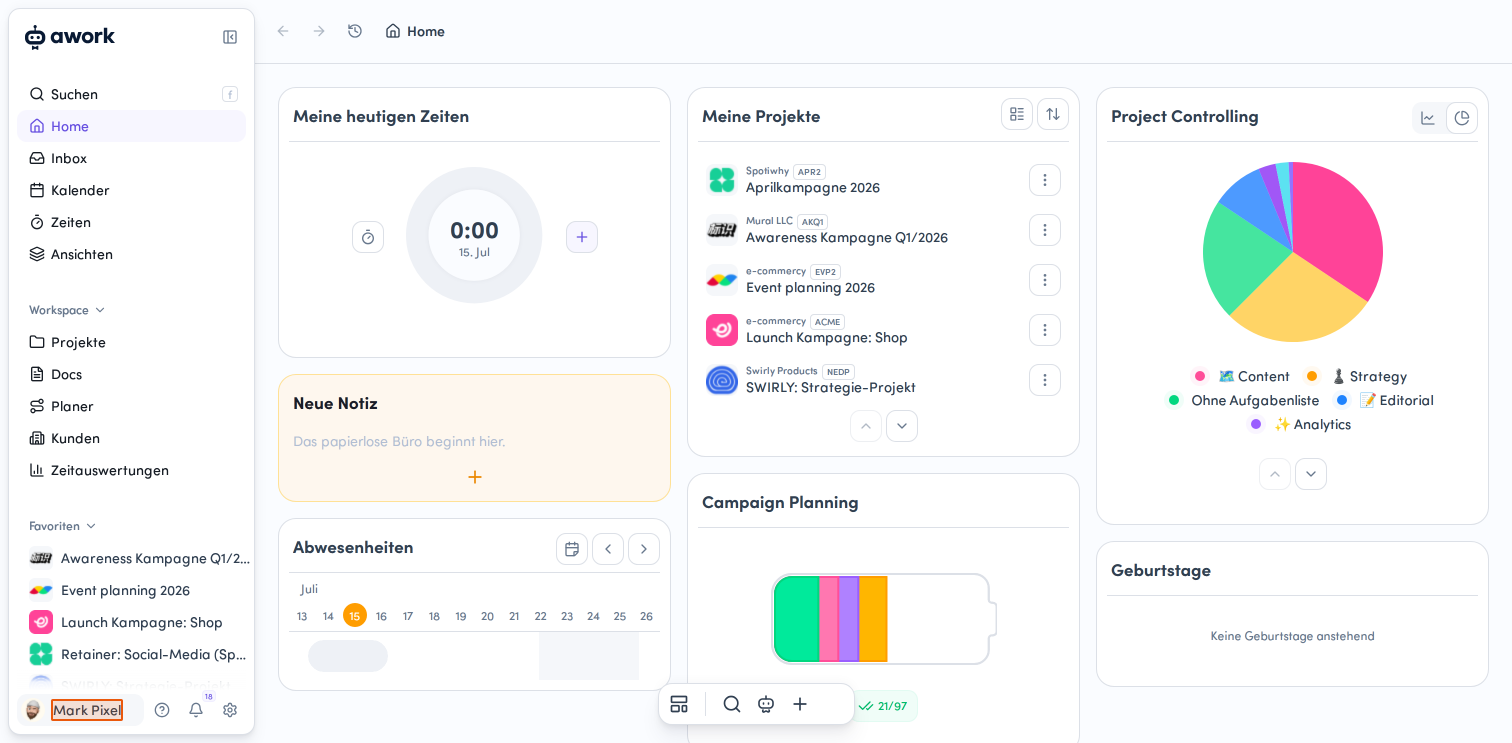Click the awork logo
The height and width of the screenshot is (743, 1512).
pos(70,37)
